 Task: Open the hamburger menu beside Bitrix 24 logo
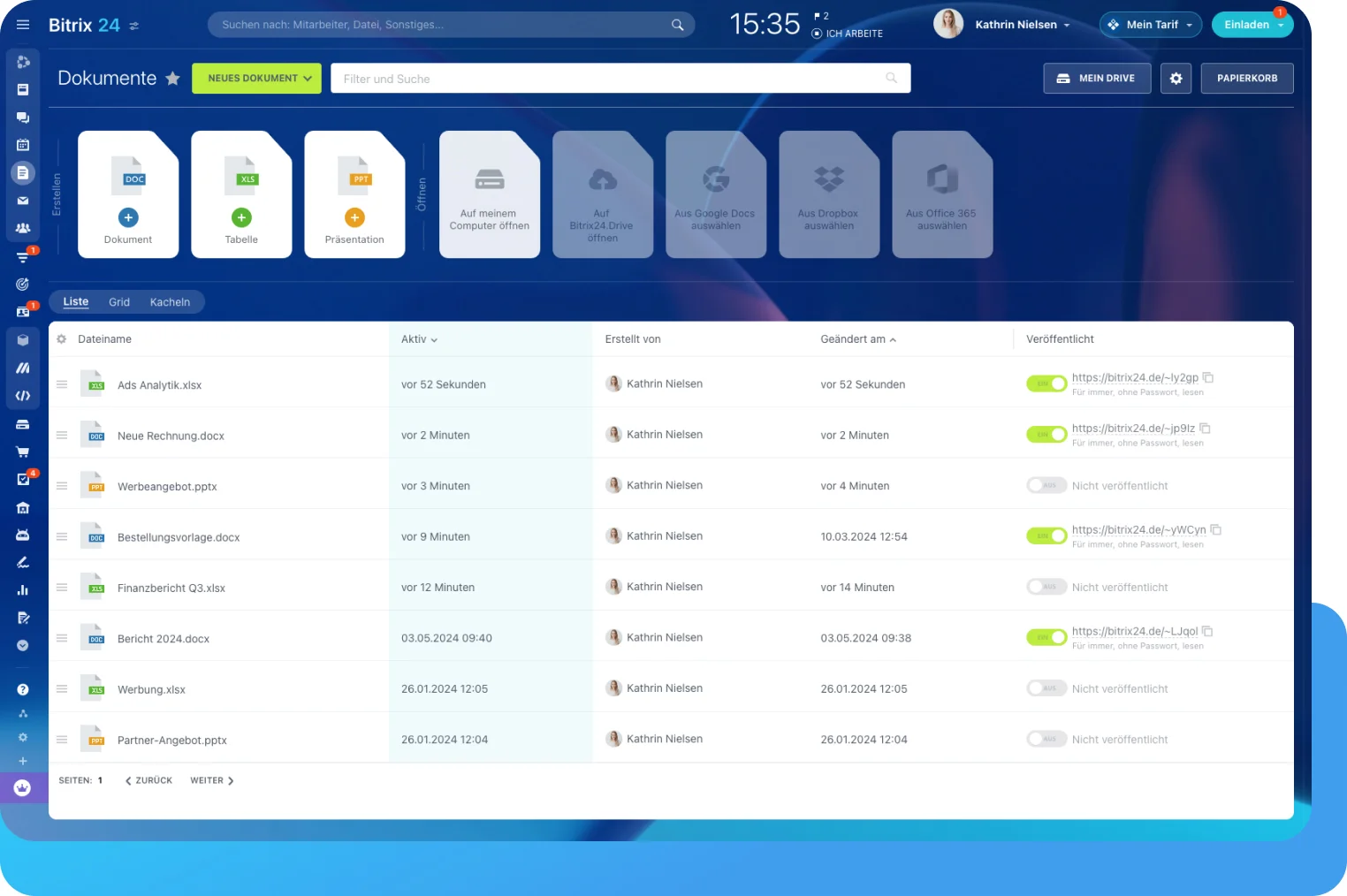point(23,25)
